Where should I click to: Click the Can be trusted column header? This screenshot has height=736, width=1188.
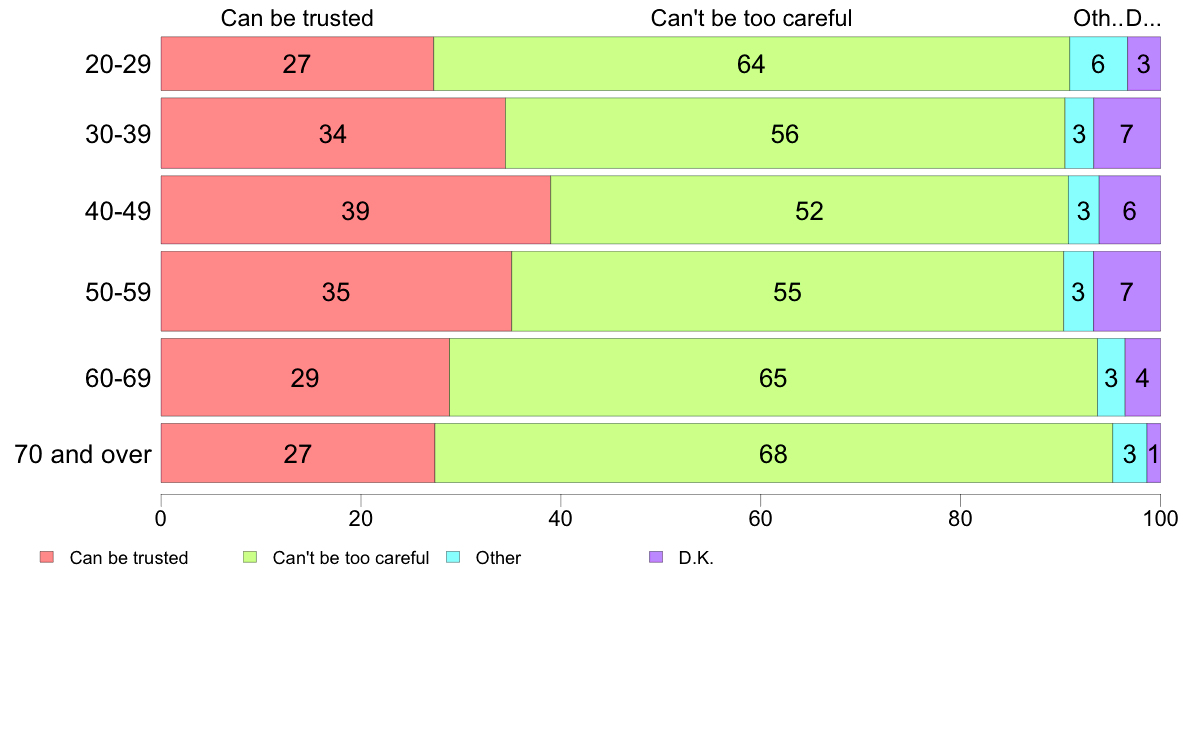(297, 18)
